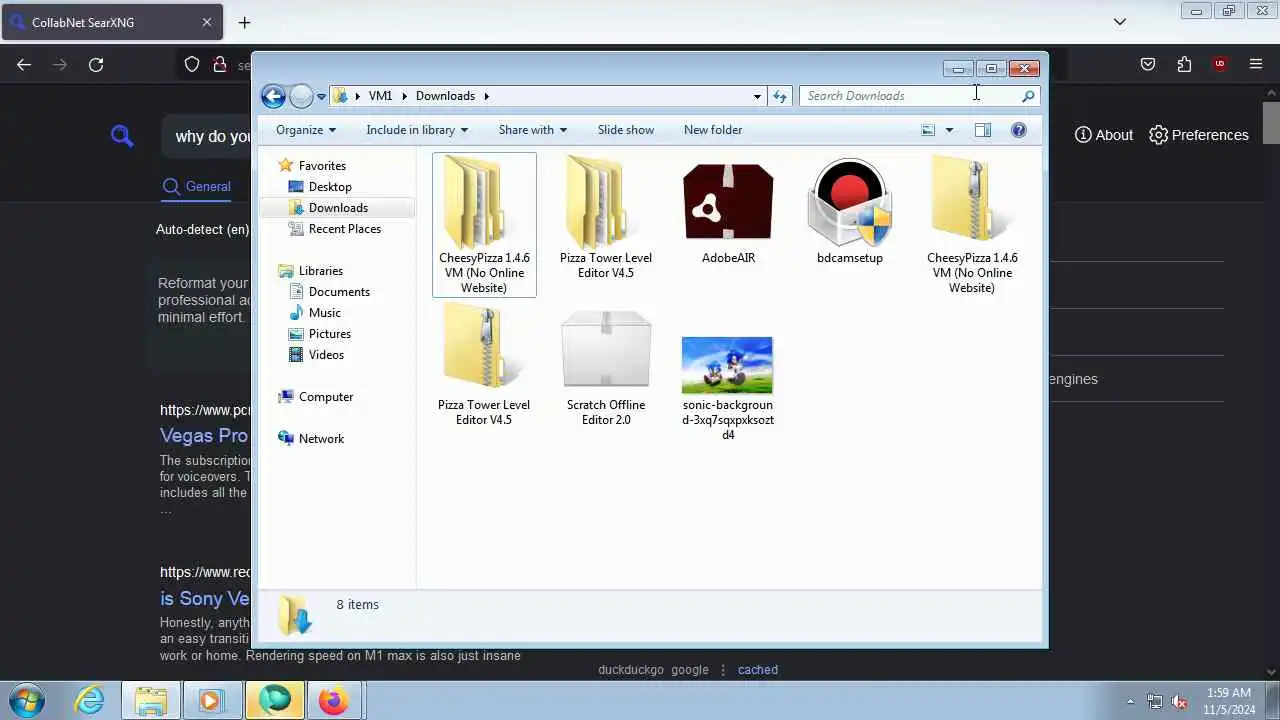The height and width of the screenshot is (720, 1280).
Task: Open Windows Media Player from taskbar
Action: pyautogui.click(x=212, y=700)
